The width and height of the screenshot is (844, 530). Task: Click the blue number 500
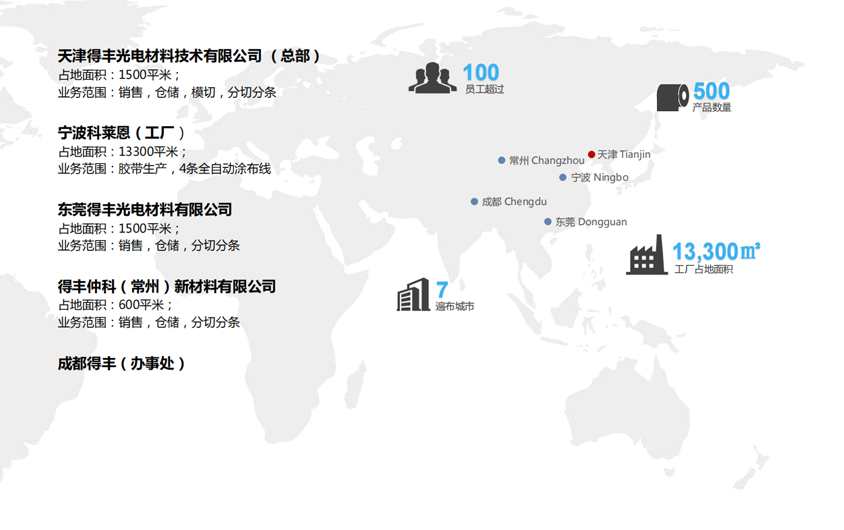click(711, 91)
